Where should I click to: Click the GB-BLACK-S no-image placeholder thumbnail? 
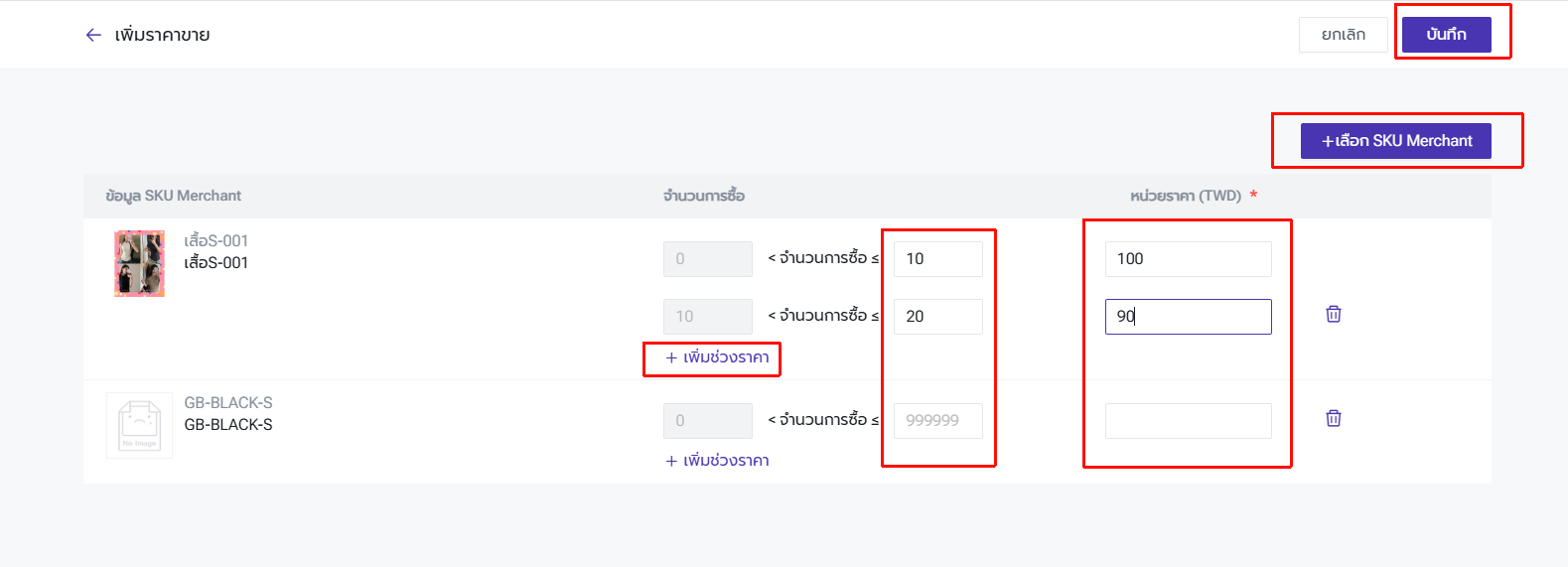point(139,425)
